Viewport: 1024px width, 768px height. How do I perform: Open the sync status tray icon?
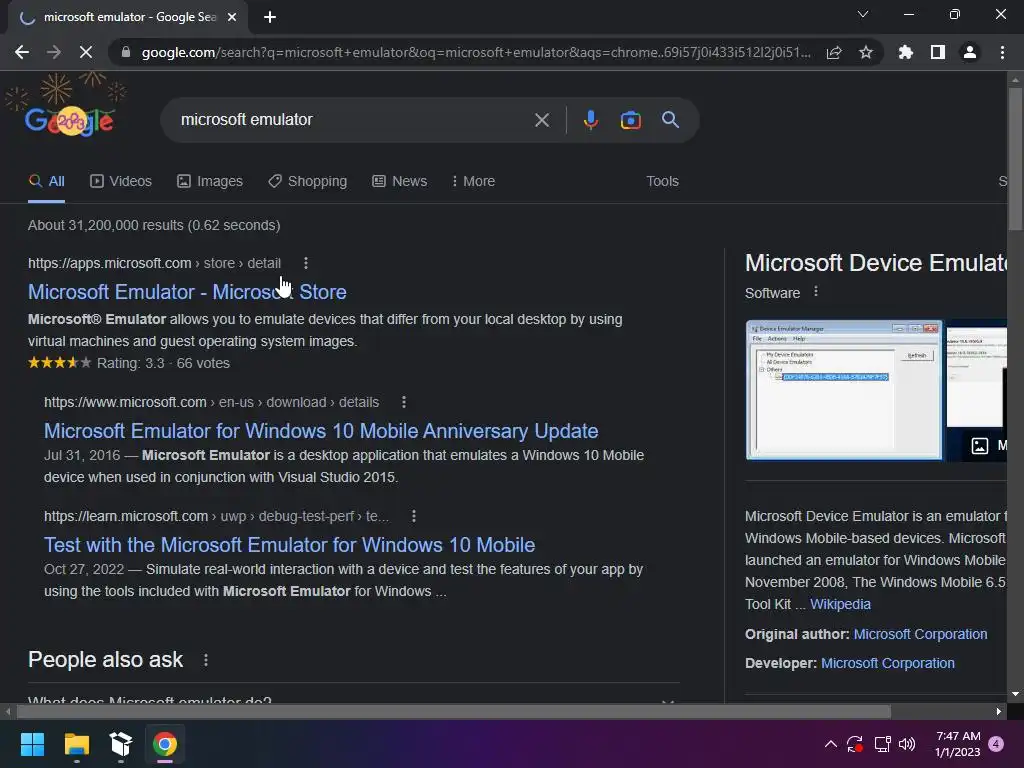point(855,744)
